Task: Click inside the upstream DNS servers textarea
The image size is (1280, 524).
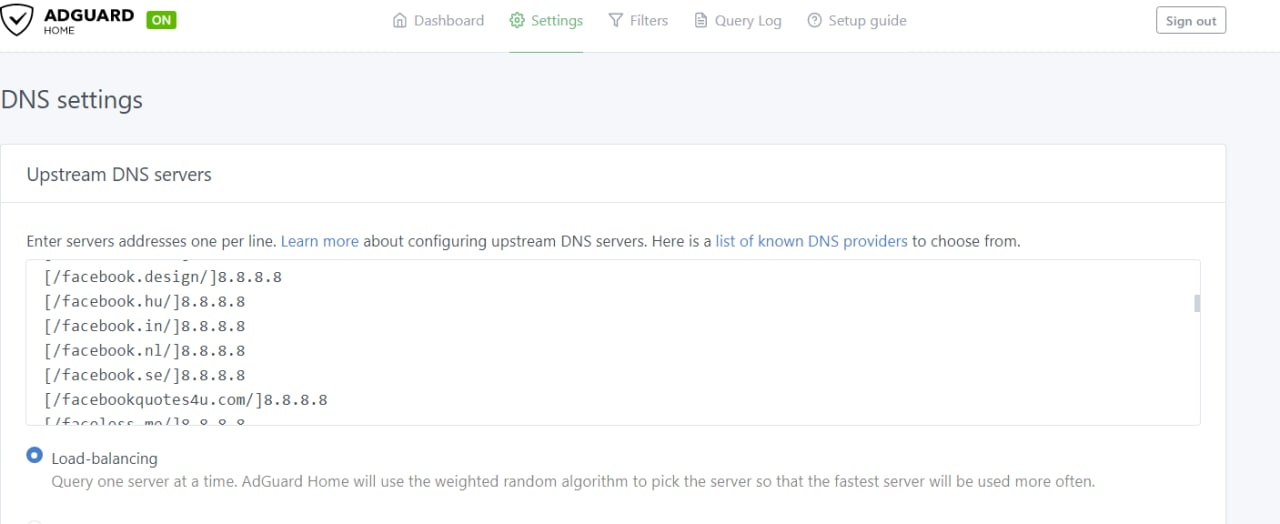Action: point(613,343)
